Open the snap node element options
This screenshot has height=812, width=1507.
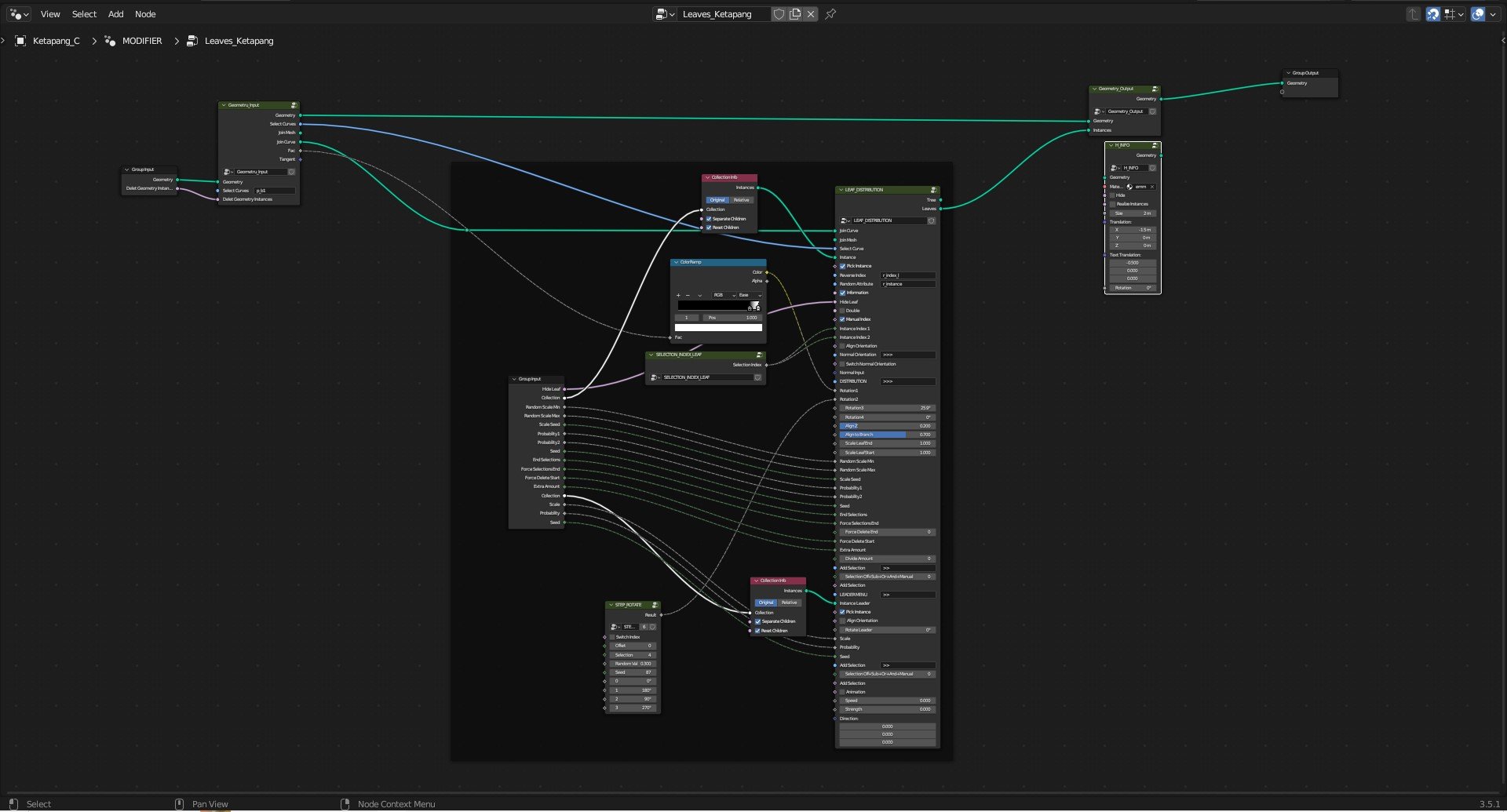click(1454, 14)
